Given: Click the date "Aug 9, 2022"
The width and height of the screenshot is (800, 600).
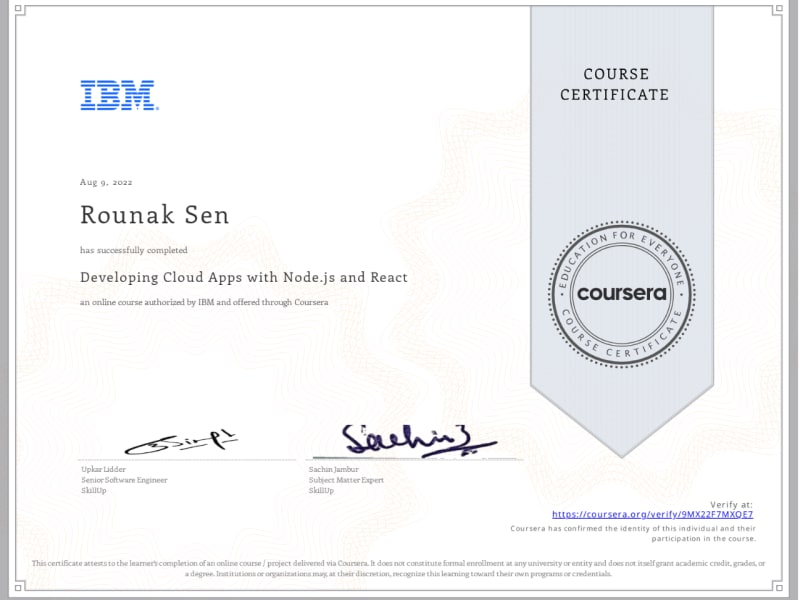Looking at the screenshot, I should pyautogui.click(x=106, y=182).
